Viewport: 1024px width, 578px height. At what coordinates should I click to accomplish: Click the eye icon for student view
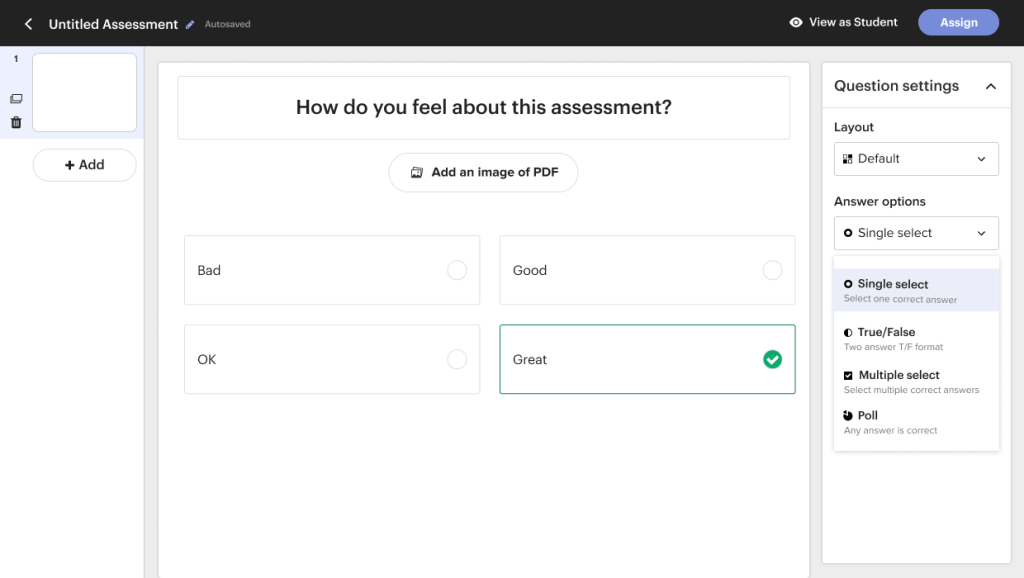click(x=796, y=22)
